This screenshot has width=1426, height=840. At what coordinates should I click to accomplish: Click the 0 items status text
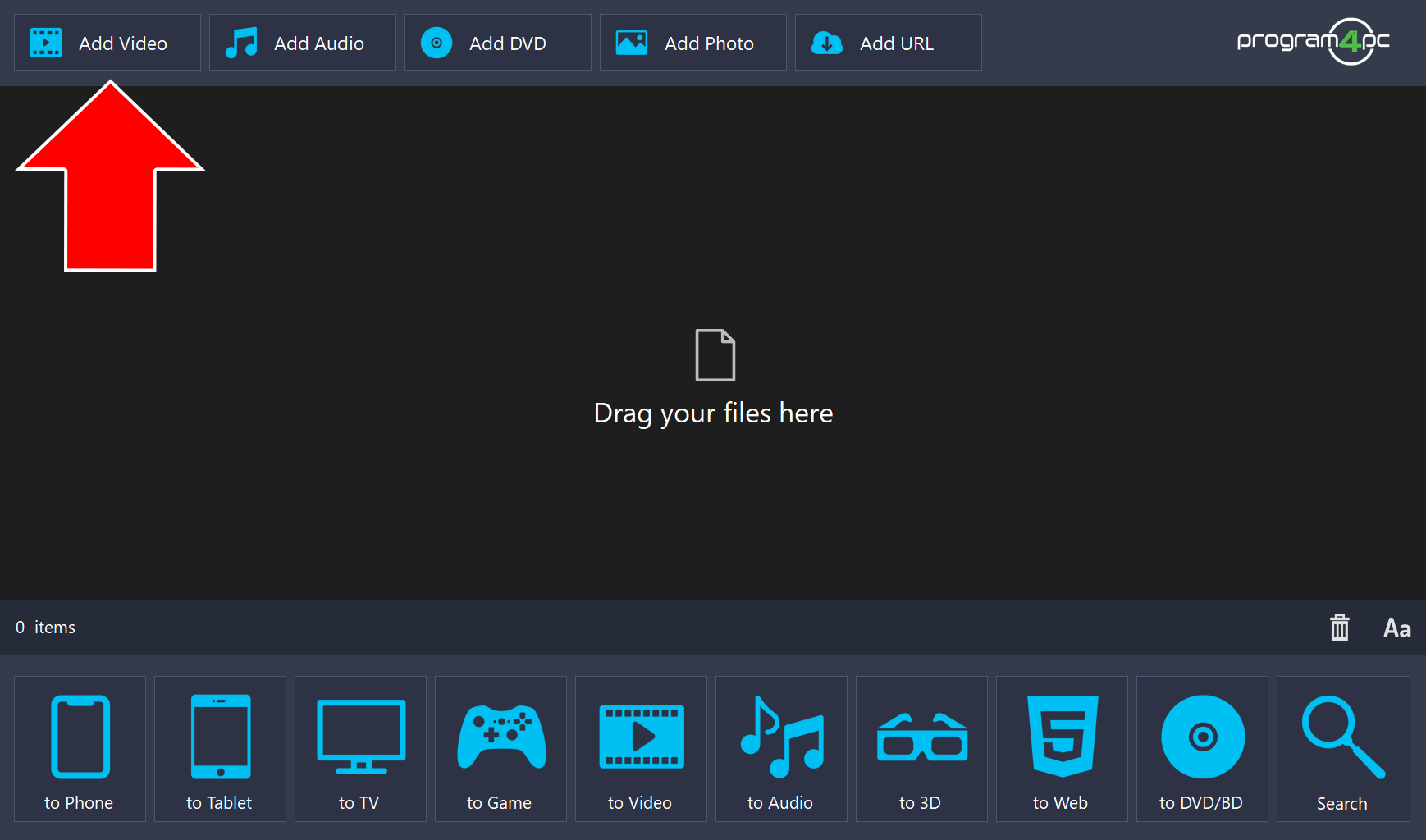[45, 628]
